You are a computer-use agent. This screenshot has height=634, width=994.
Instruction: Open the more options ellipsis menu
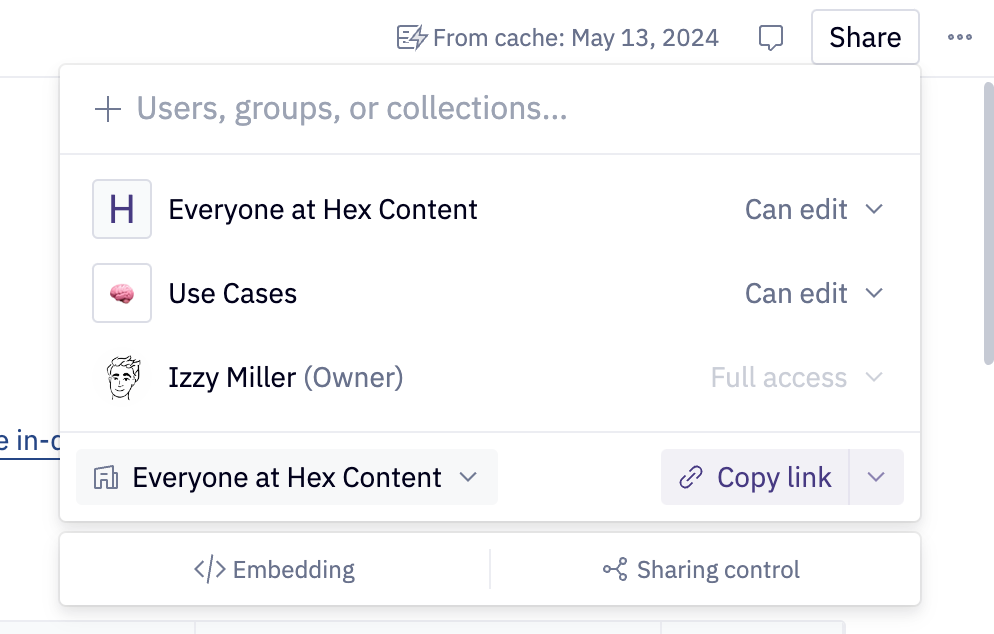pos(960,37)
